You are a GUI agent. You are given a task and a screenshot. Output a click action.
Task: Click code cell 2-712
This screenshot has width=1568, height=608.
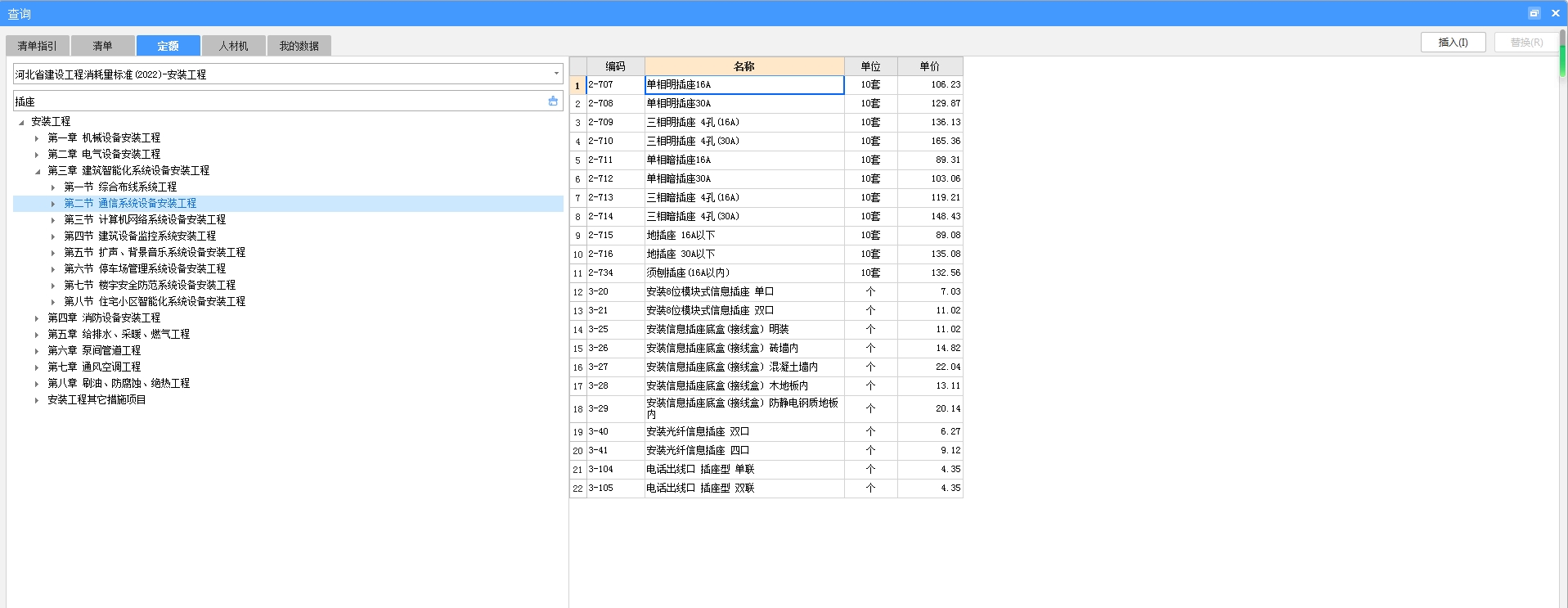click(x=615, y=178)
